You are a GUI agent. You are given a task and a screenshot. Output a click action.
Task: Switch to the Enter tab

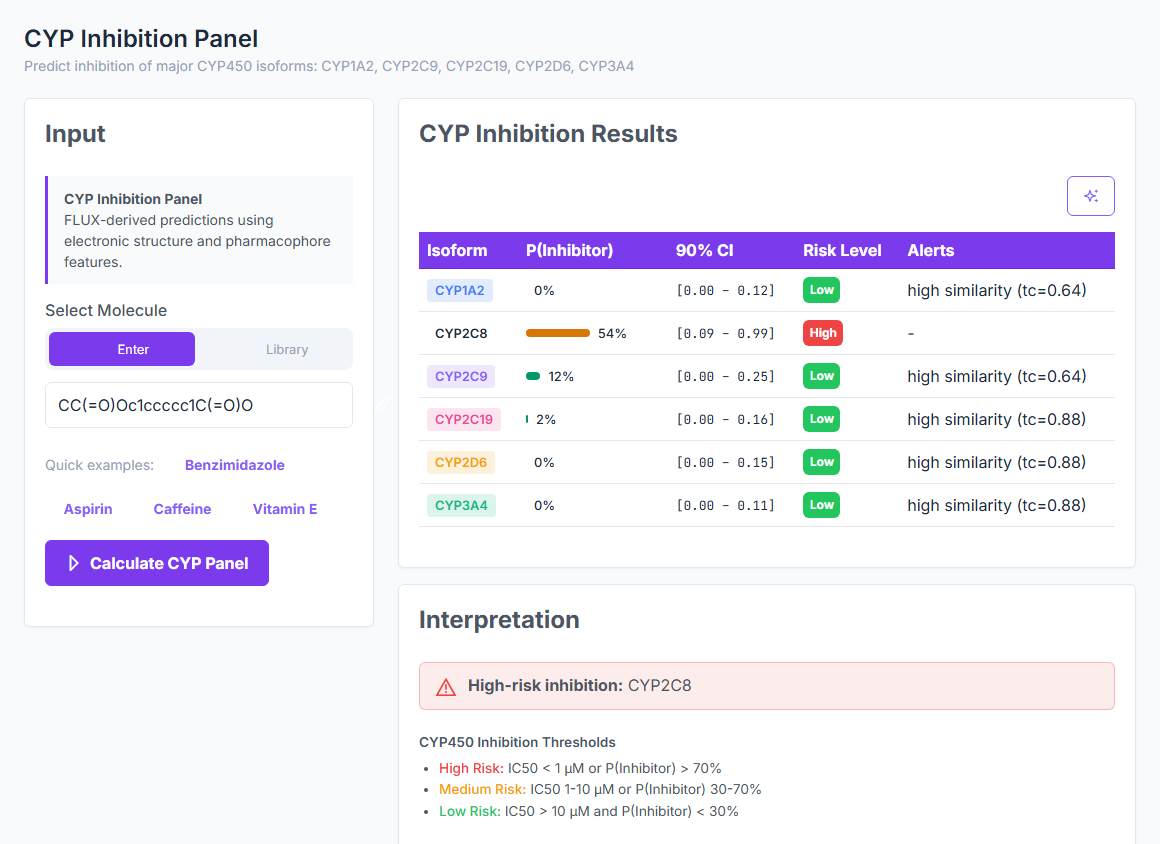[x=122, y=349]
